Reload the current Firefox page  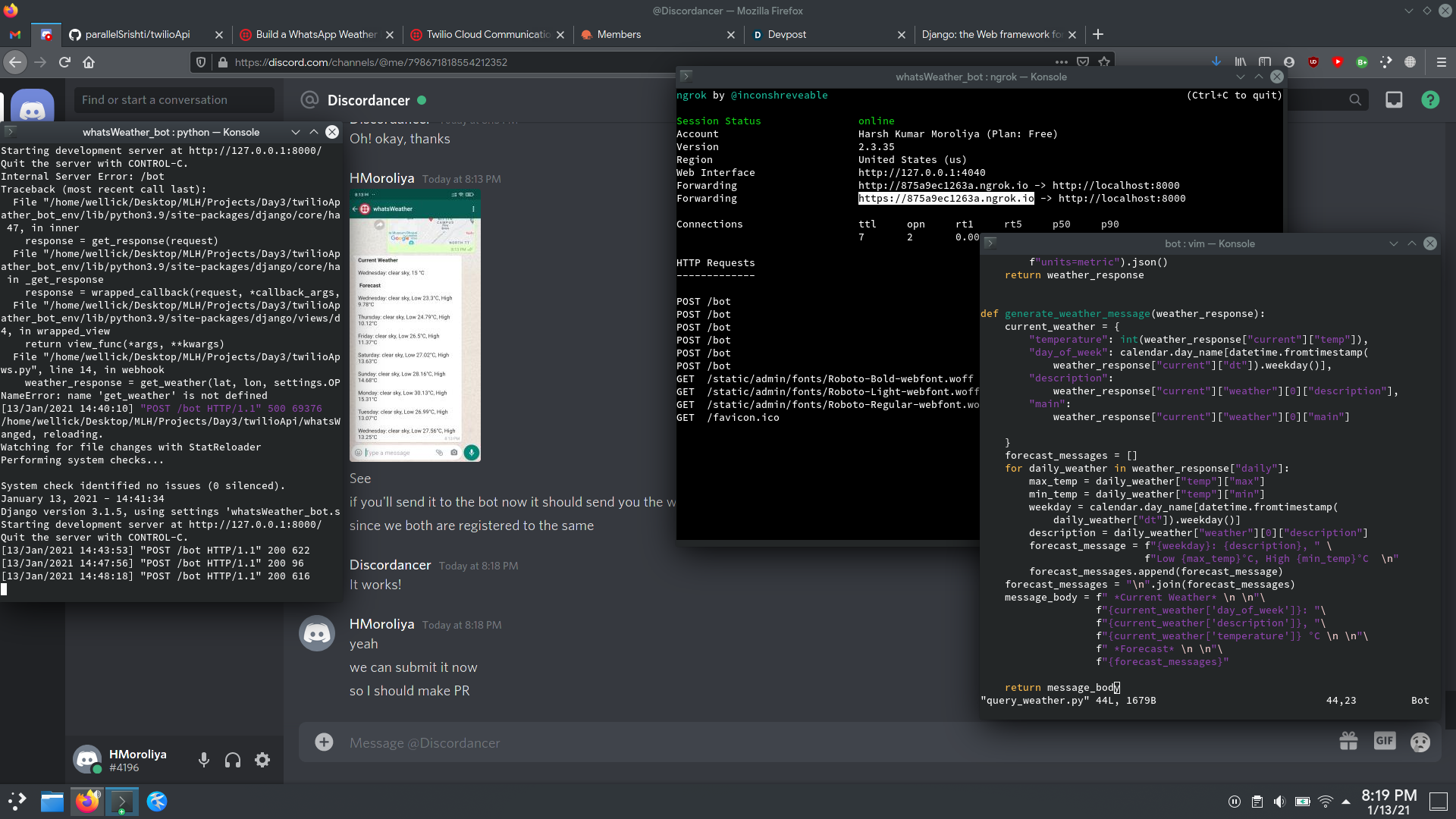[64, 62]
